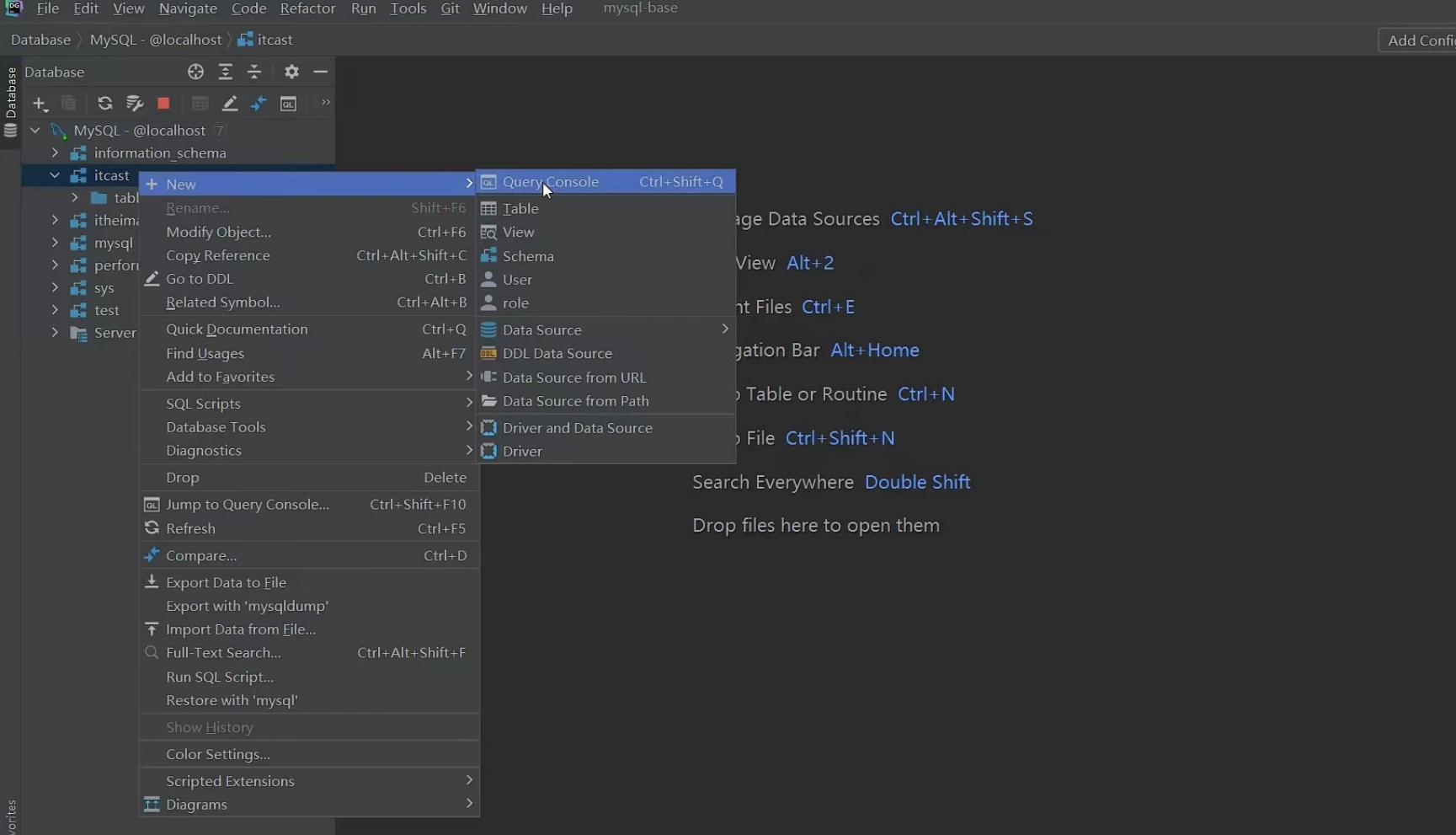
Task: Choose View from New submenu
Action: click(605, 233)
